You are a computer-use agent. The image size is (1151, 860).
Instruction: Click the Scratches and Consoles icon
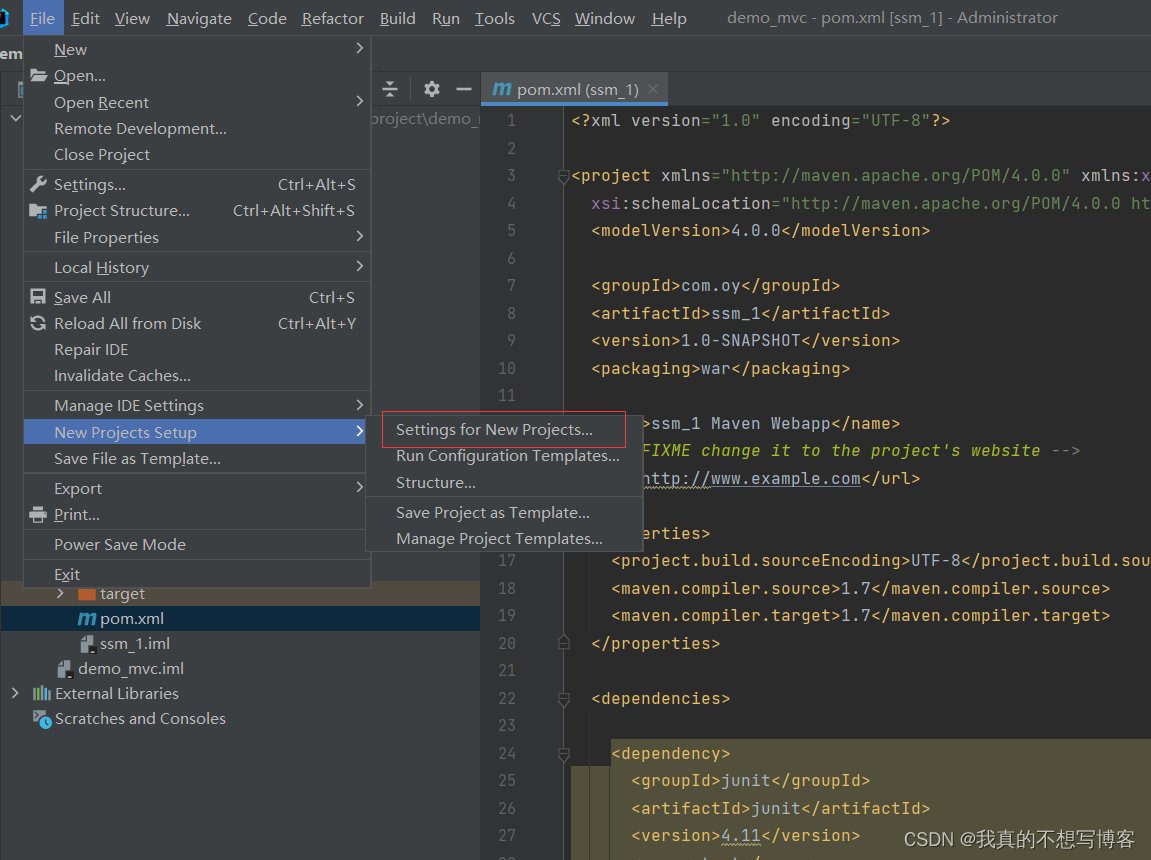coord(42,719)
